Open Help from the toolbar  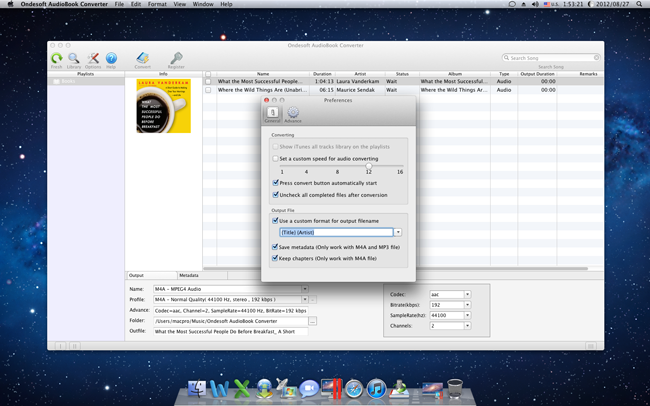(x=111, y=59)
